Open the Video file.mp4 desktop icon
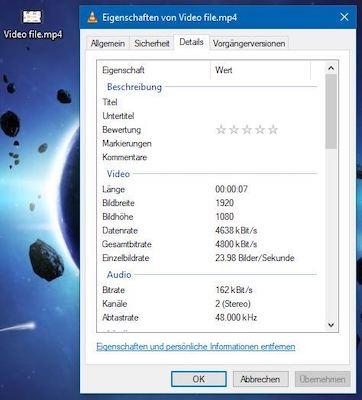This screenshot has width=362, height=400. point(32,24)
